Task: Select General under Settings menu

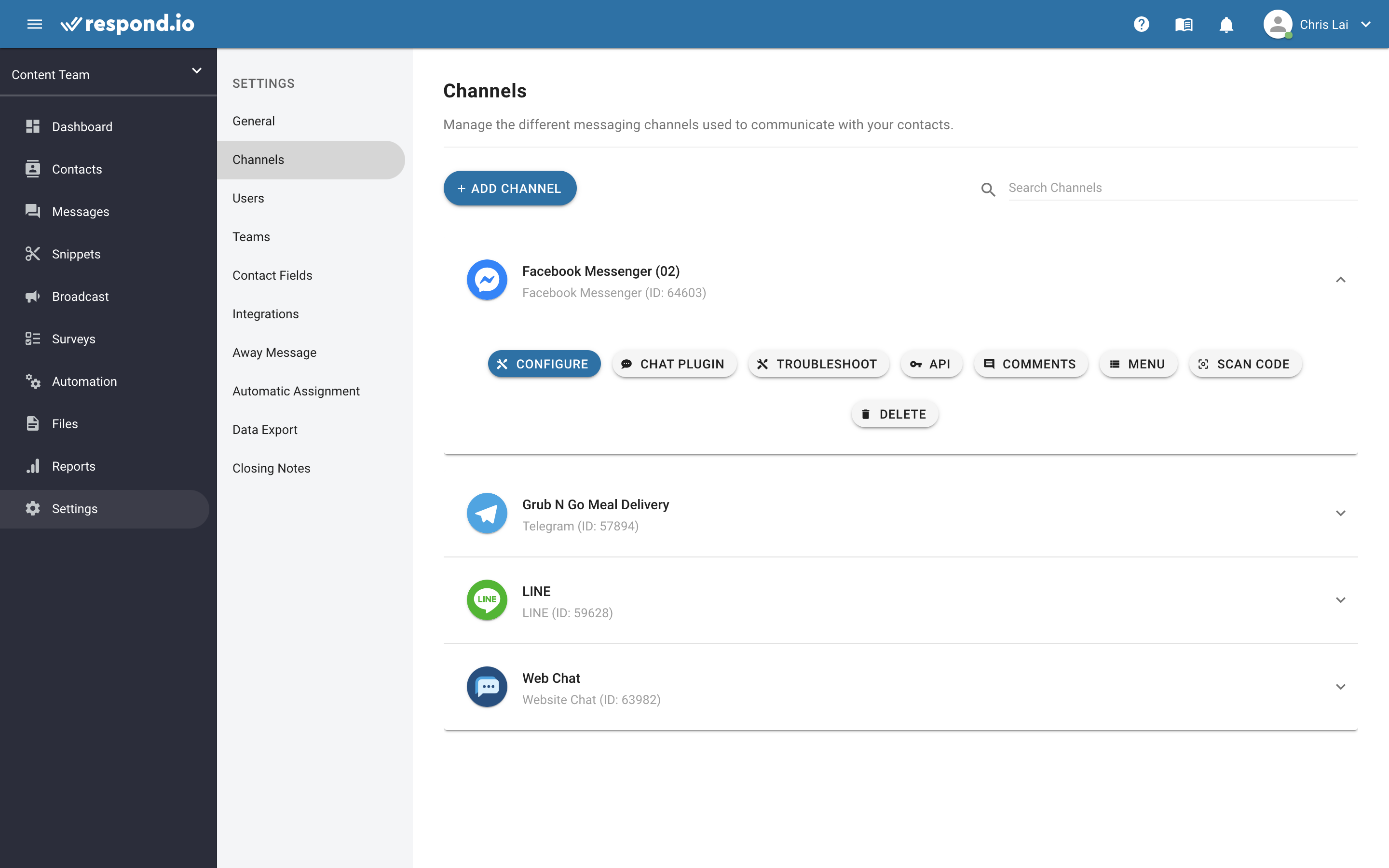Action: click(x=254, y=121)
